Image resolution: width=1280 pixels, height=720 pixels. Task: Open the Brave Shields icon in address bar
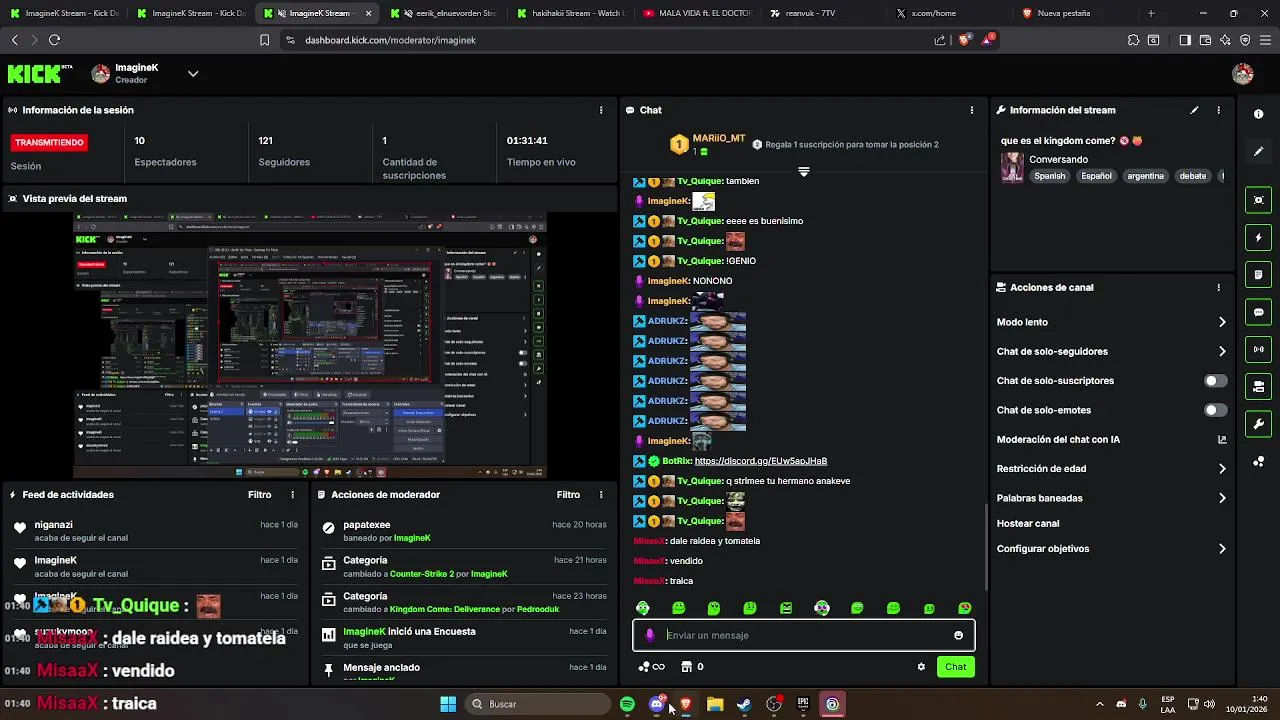[x=964, y=40]
